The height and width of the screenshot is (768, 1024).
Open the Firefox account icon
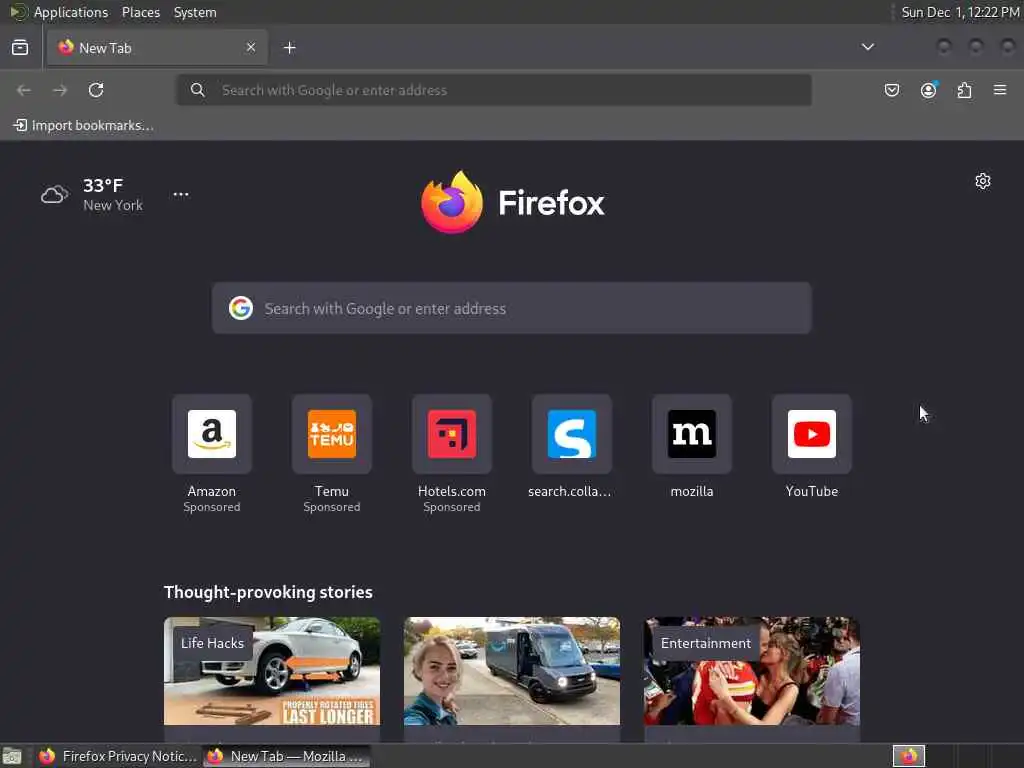coord(929,90)
